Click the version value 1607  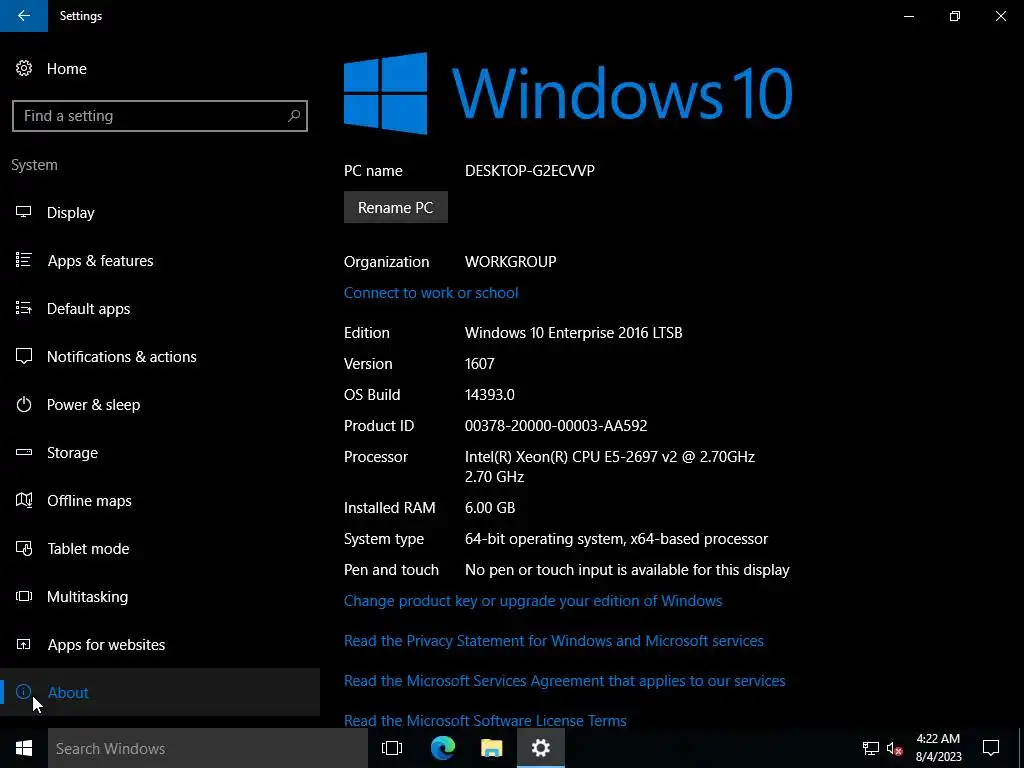(x=479, y=364)
